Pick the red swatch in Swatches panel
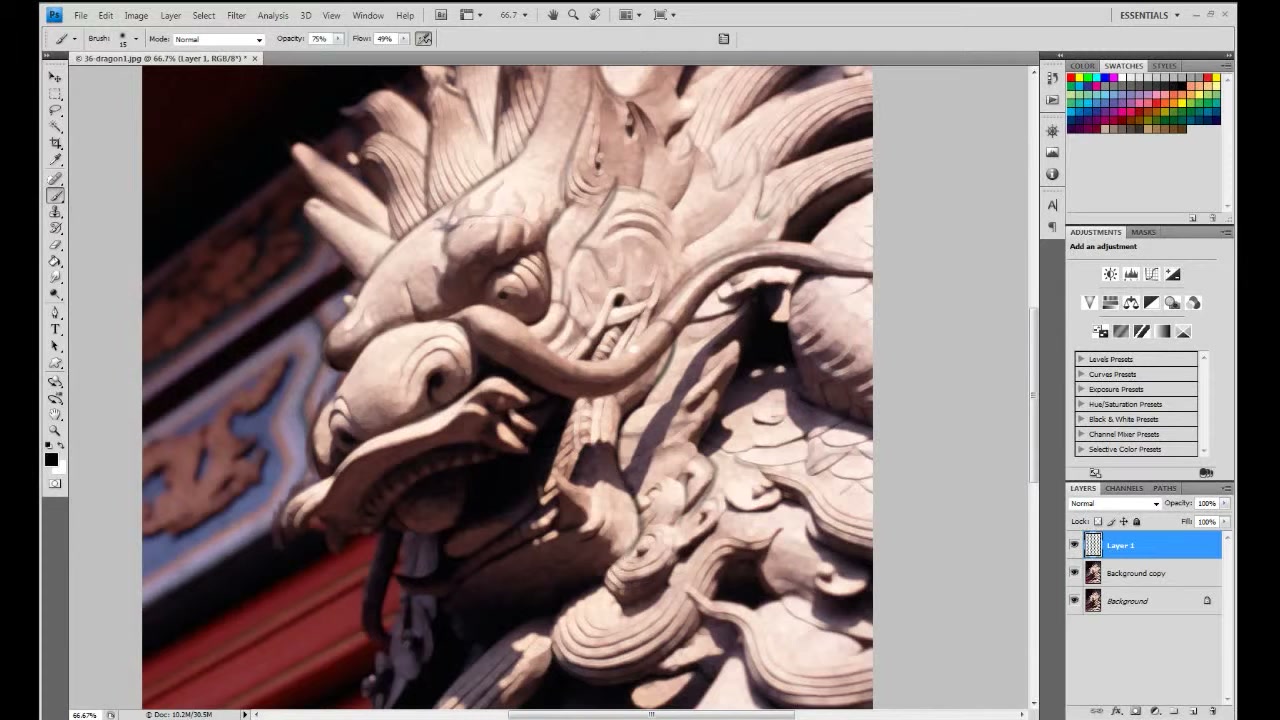 point(1071,77)
